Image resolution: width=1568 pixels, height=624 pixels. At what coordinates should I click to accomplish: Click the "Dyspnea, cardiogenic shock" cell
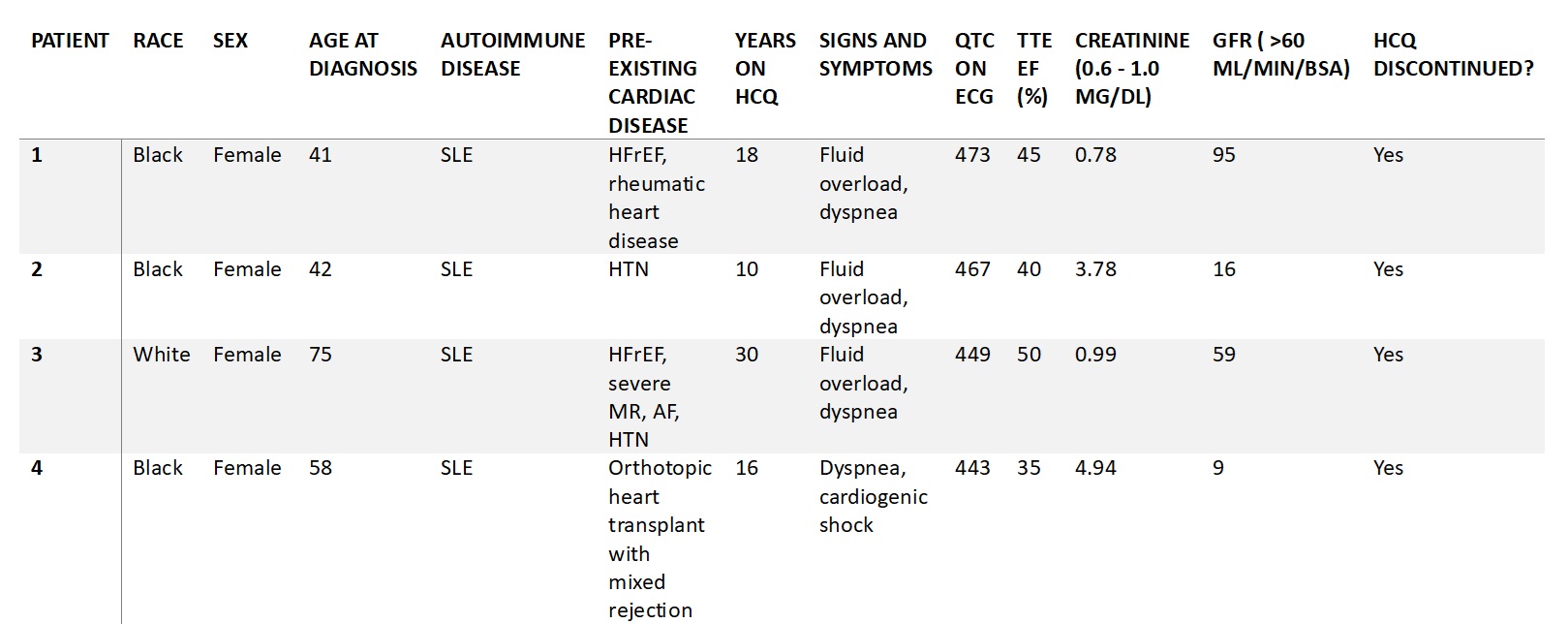pyautogui.click(x=873, y=496)
